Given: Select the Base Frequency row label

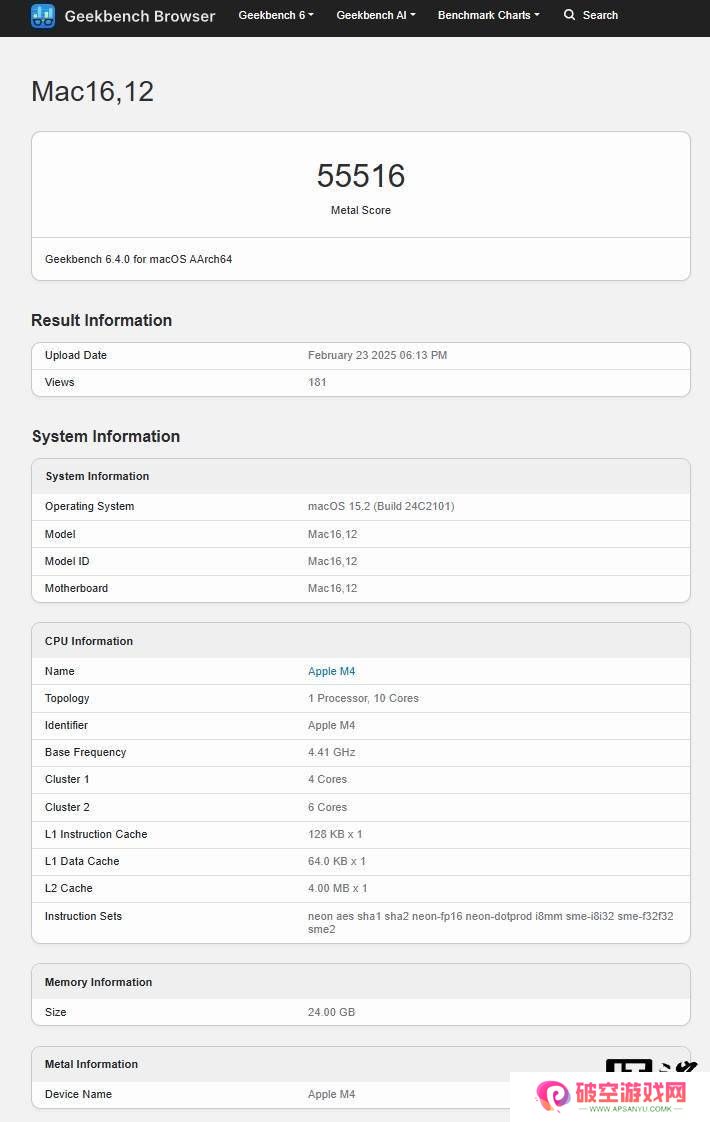Looking at the screenshot, I should (x=85, y=752).
